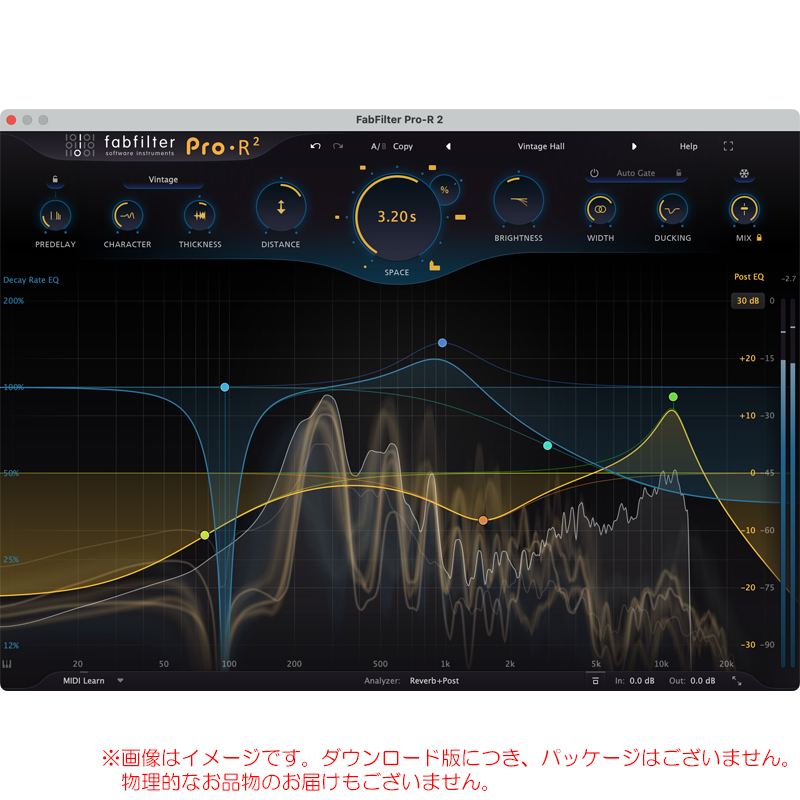This screenshot has height=800, width=800.
Task: Toggle the predelay lock icon
Action: click(55, 180)
